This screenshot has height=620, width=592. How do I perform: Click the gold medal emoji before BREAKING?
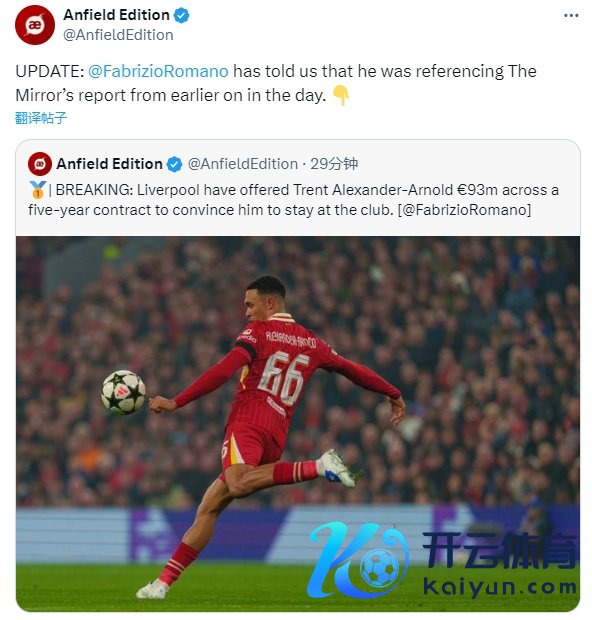click(x=38, y=190)
